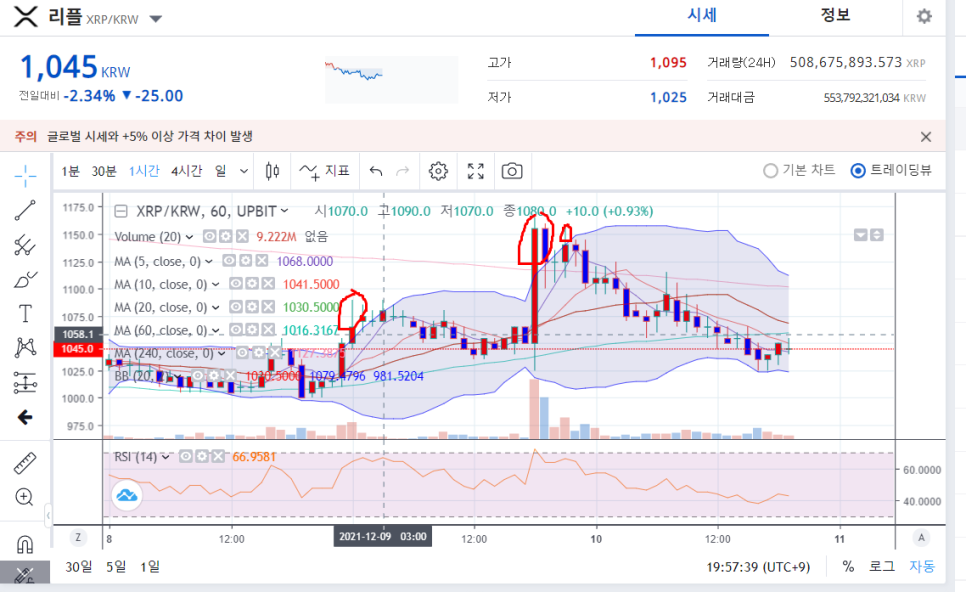This screenshot has height=592, width=966.
Task: Select the 4시간 interval
Action: [187, 171]
